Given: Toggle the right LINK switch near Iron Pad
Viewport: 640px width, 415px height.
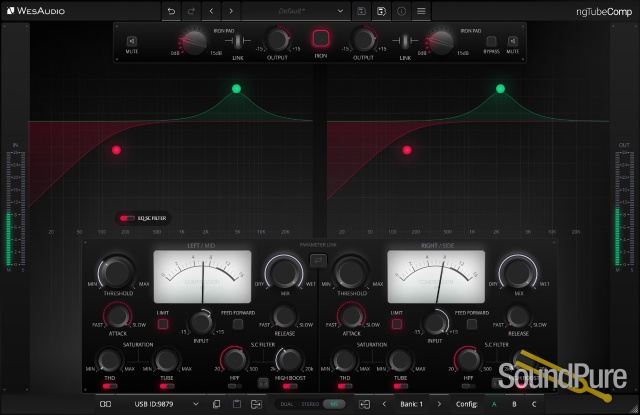Looking at the screenshot, I should (x=405, y=41).
